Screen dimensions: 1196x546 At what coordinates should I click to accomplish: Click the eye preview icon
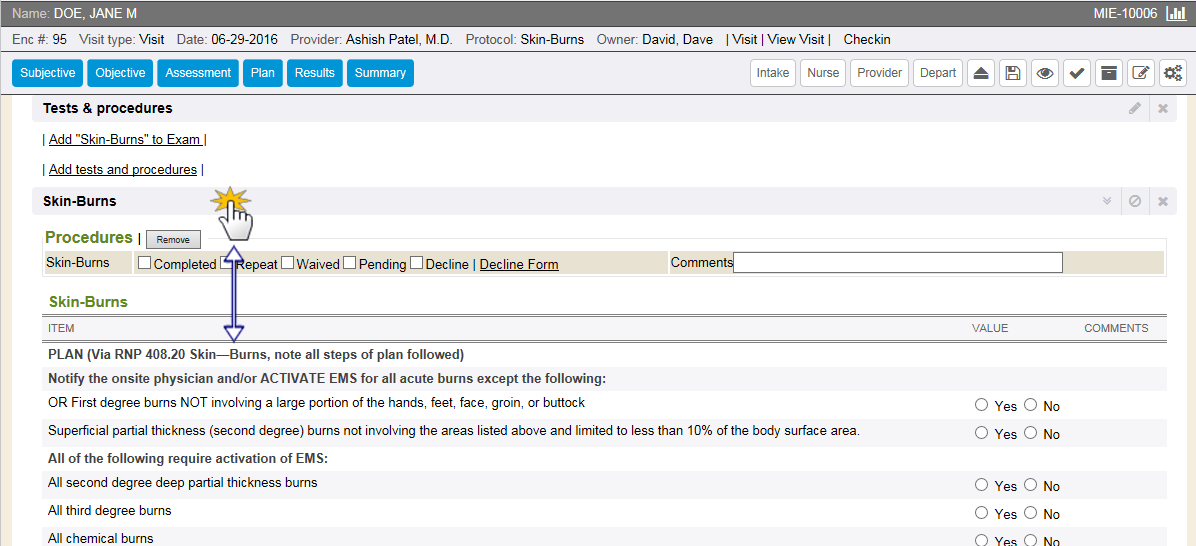1045,73
